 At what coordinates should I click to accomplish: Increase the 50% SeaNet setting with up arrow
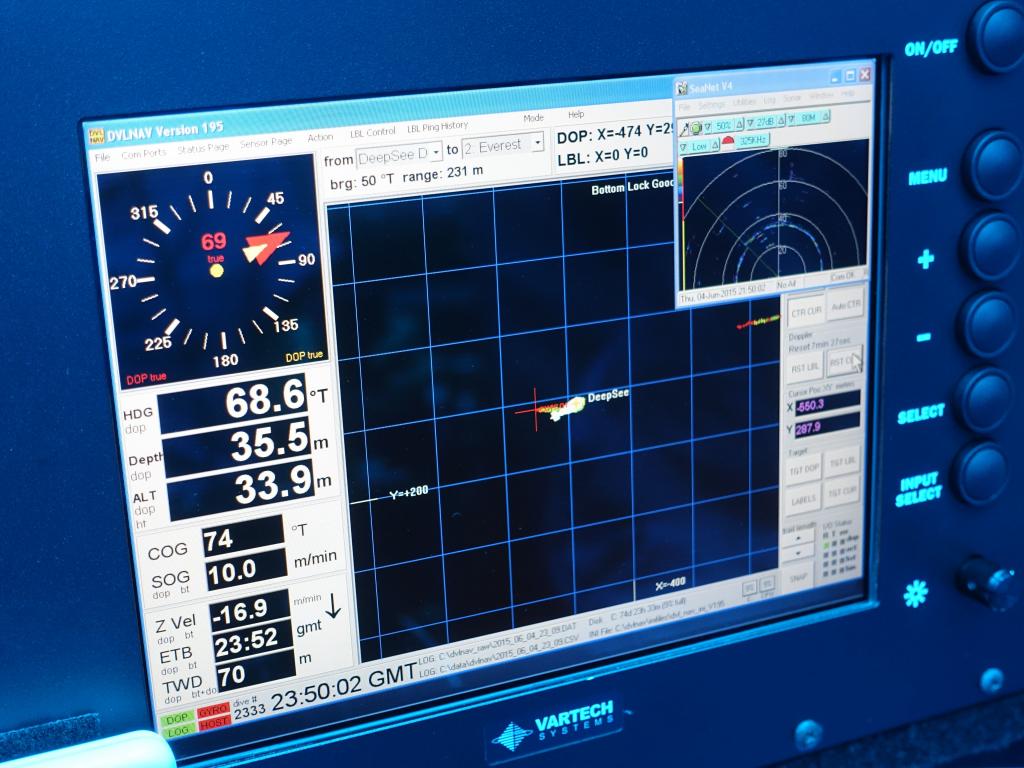coord(739,124)
